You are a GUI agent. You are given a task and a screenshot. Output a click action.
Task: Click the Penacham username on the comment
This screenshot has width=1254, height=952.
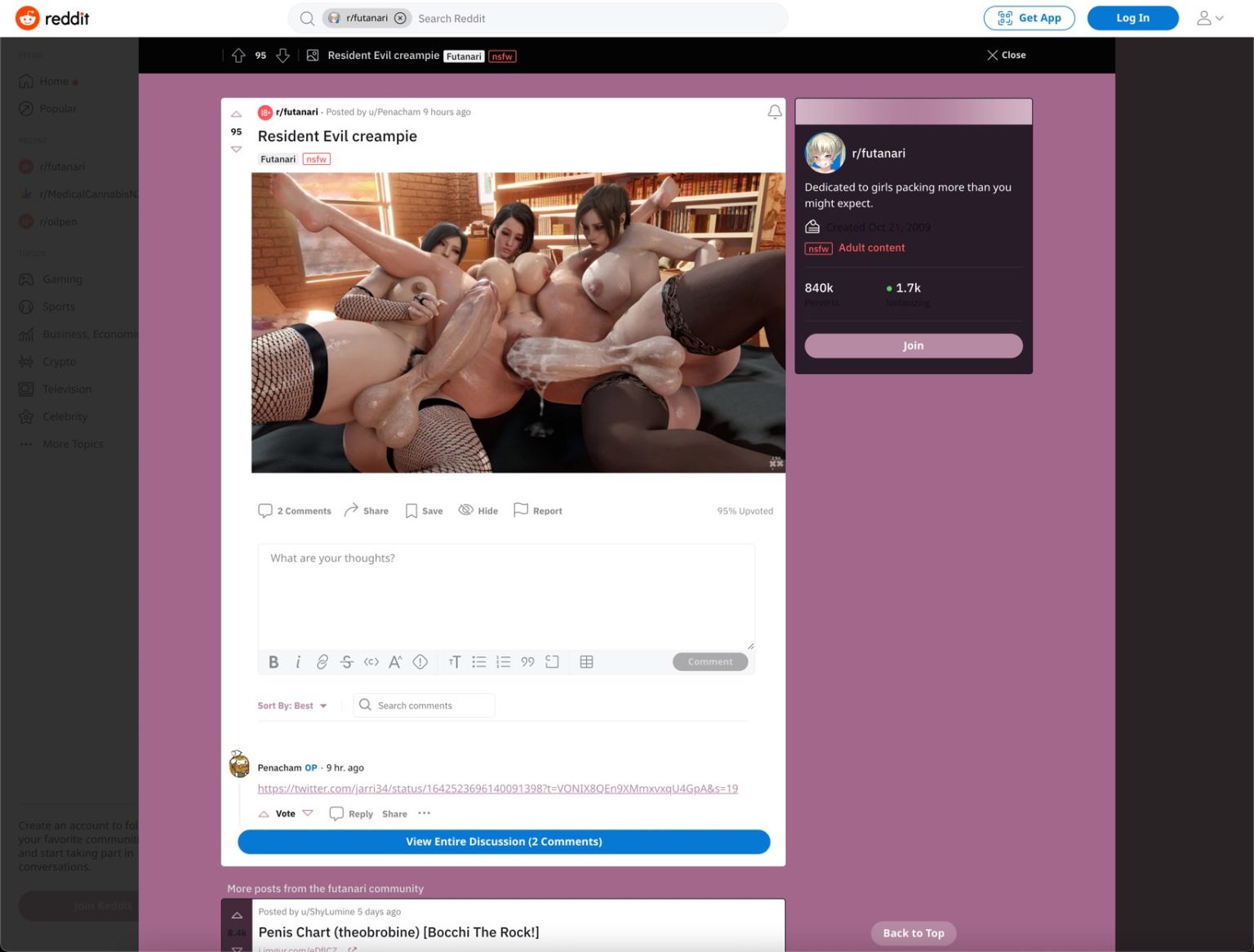(x=279, y=768)
